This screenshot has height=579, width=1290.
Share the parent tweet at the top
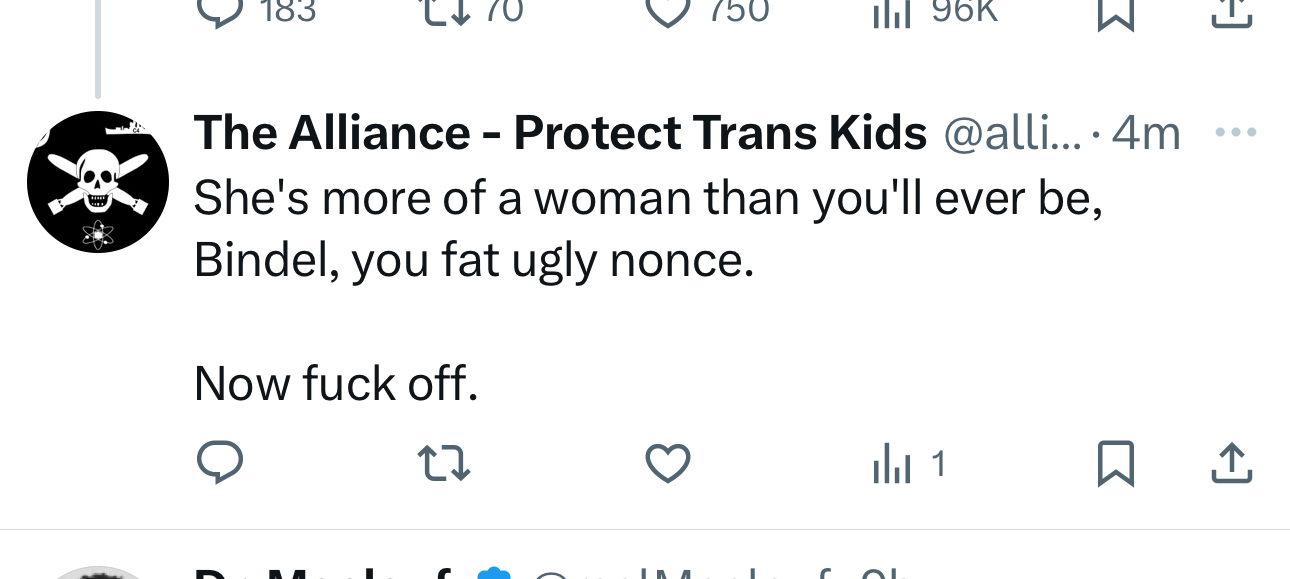point(1232,10)
